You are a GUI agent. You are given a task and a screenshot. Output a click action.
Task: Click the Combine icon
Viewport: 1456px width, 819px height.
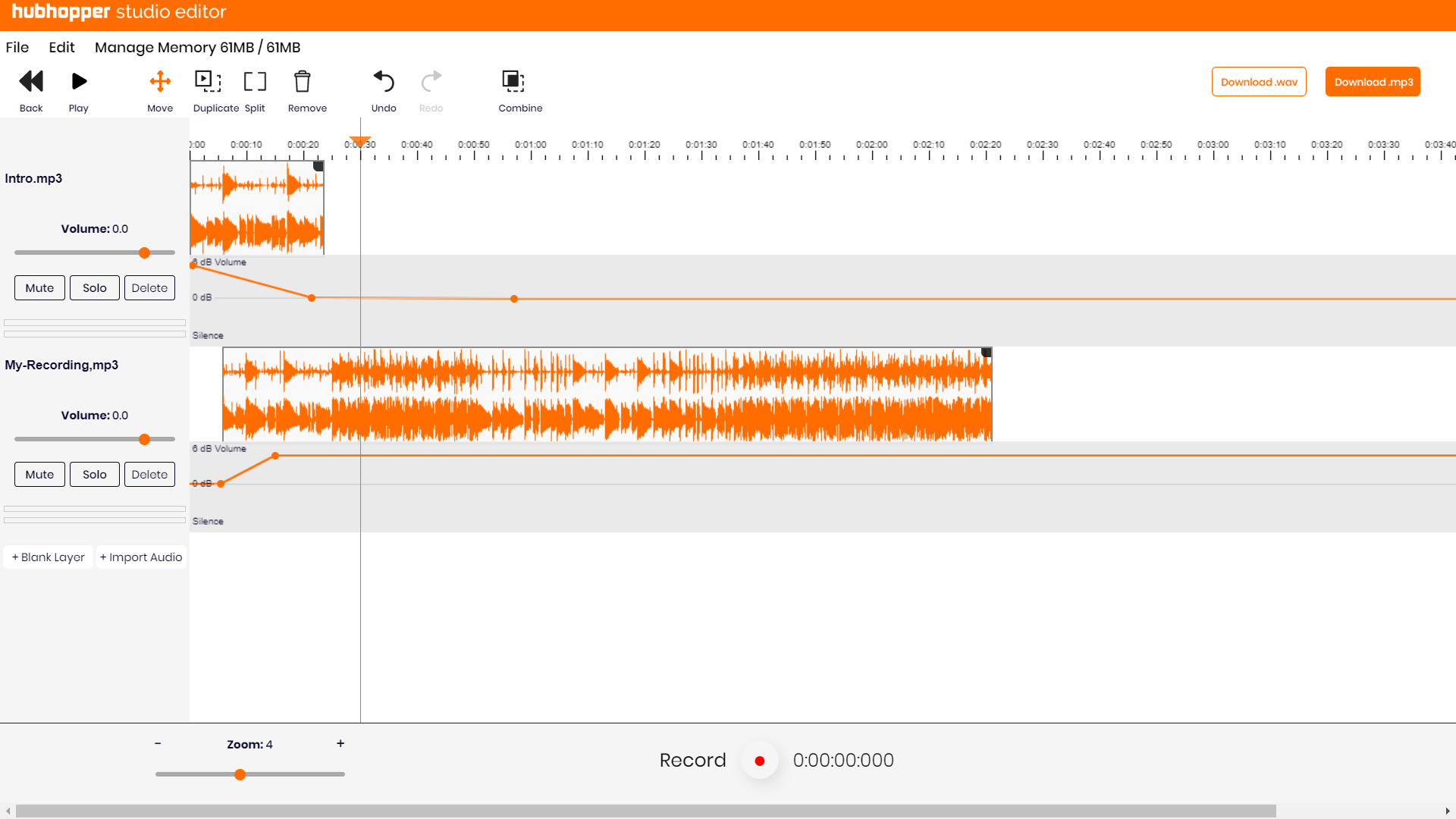point(513,81)
